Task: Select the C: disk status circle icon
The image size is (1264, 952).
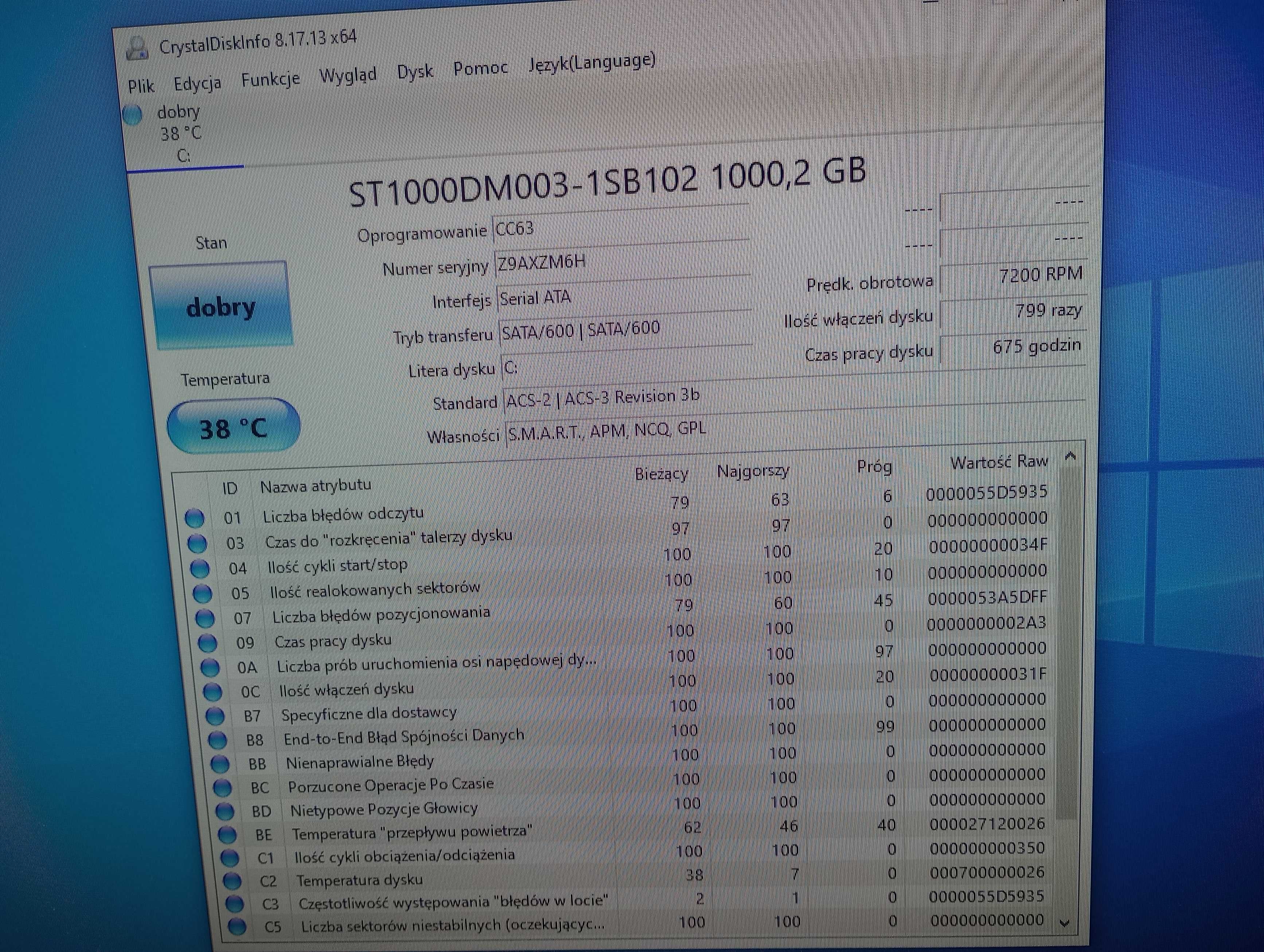Action: (x=133, y=116)
